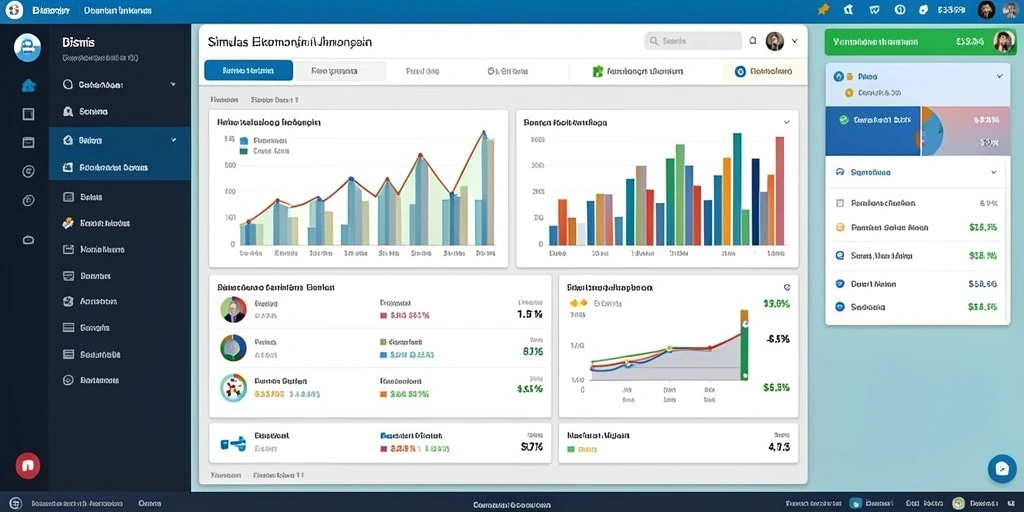Open the red round button at the rail bottom
The height and width of the screenshot is (512, 1024).
click(x=27, y=466)
